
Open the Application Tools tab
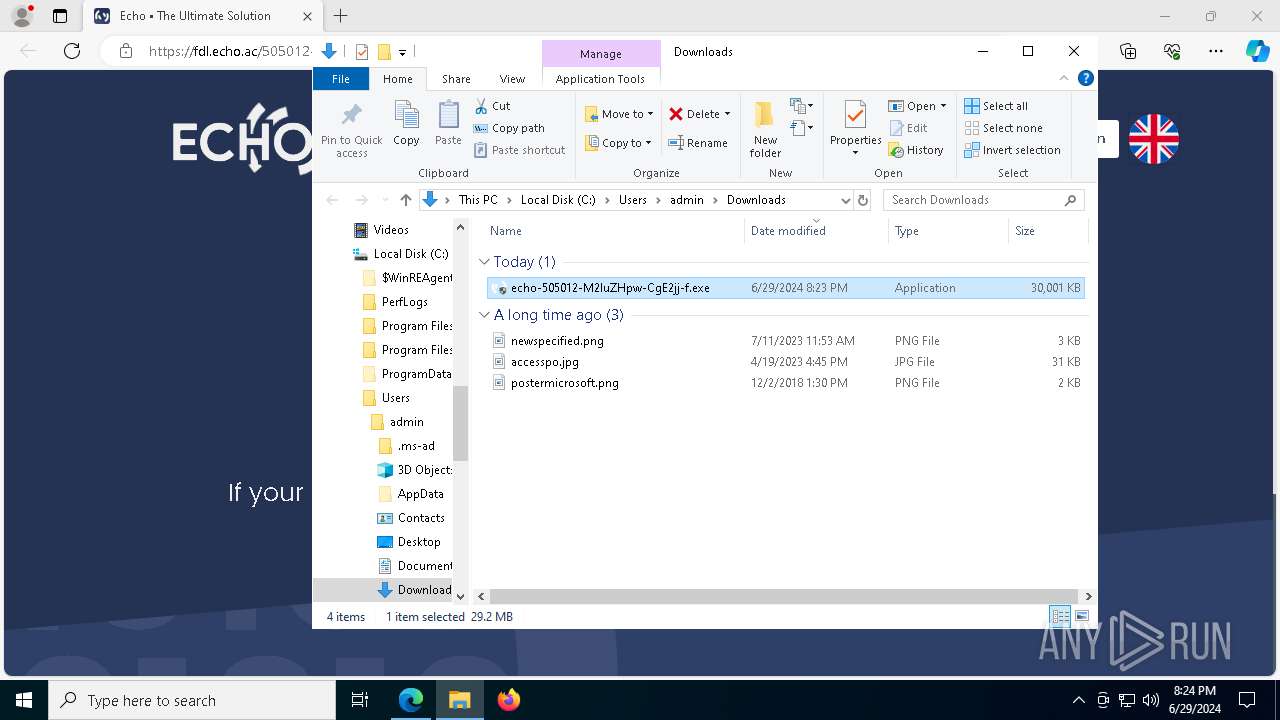[600, 79]
